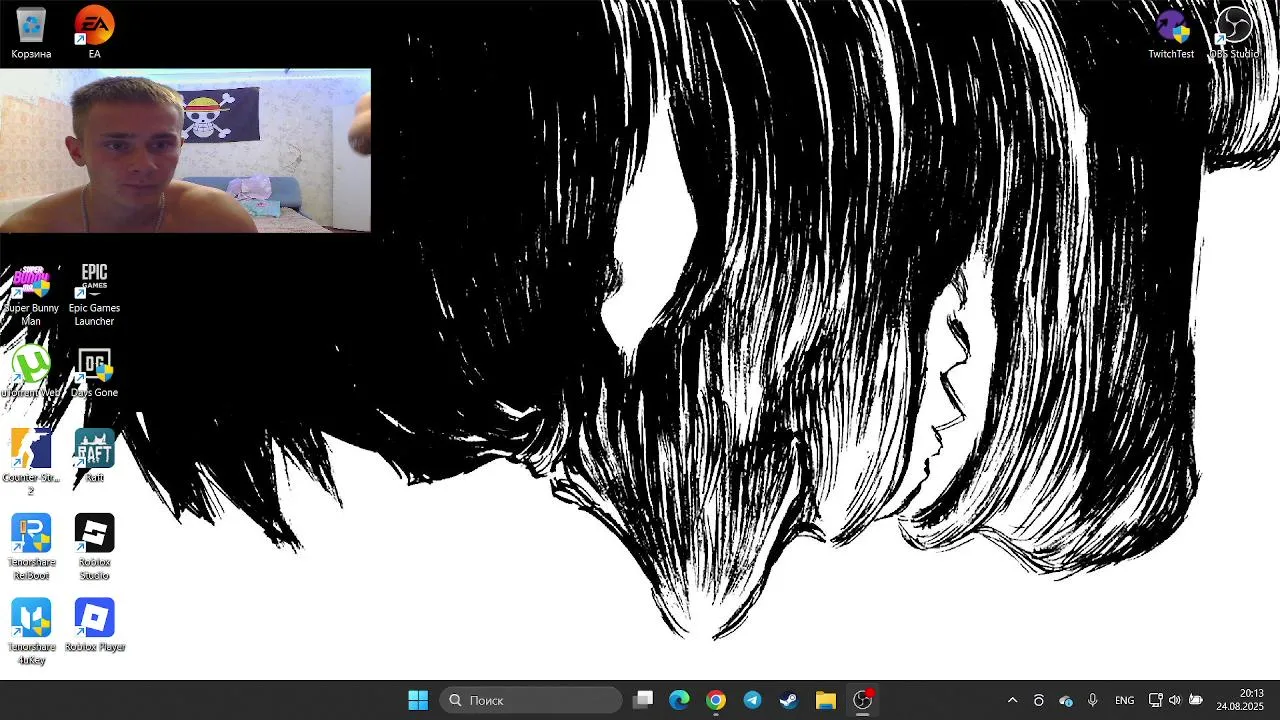Switch to OBS Studio in the taskbar

click(862, 700)
